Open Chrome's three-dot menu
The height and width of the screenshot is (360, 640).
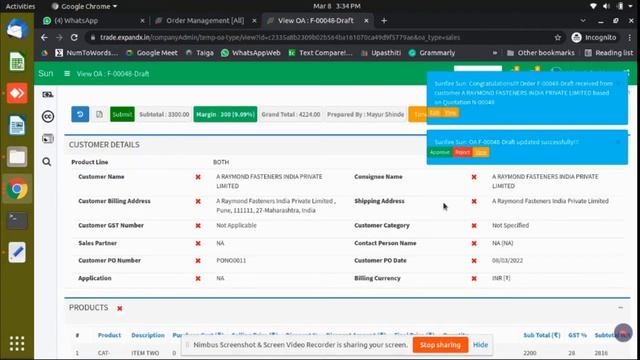[630, 38]
